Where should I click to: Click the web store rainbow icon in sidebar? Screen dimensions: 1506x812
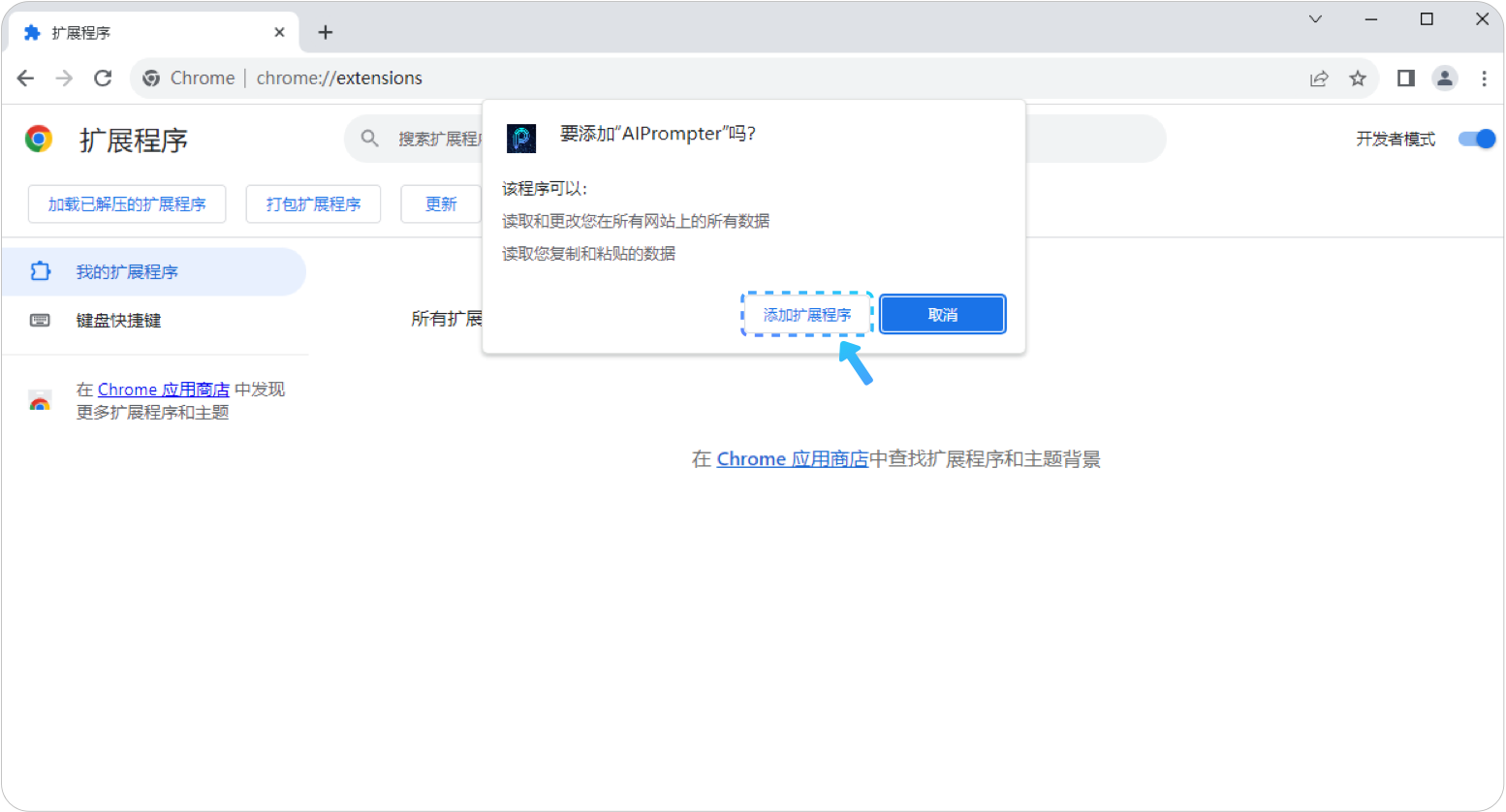(40, 401)
